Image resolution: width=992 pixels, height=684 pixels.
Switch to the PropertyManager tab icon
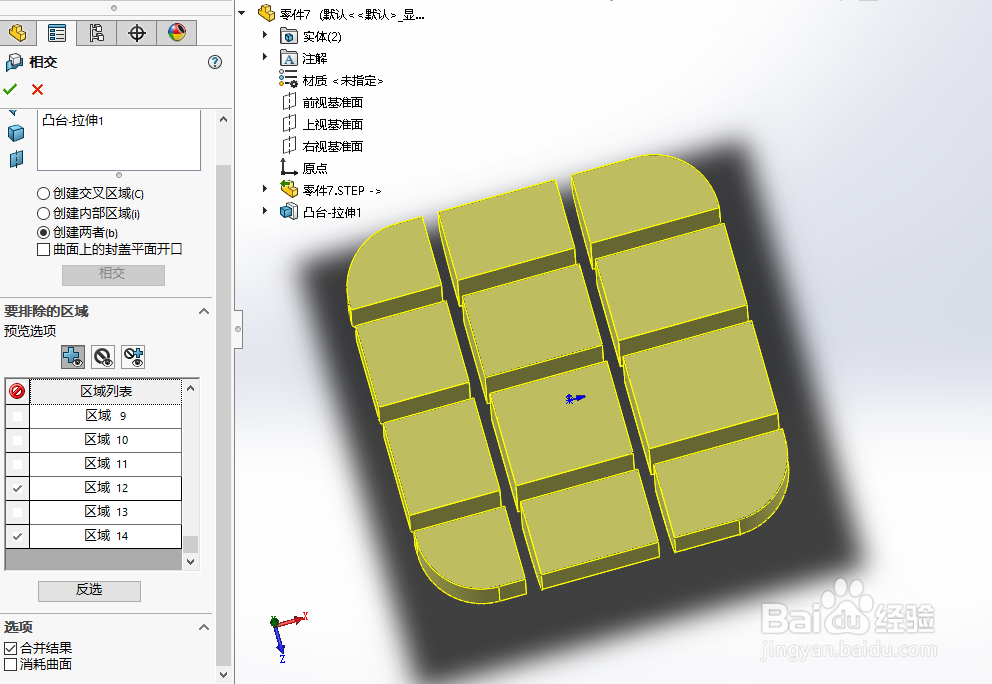click(x=57, y=32)
